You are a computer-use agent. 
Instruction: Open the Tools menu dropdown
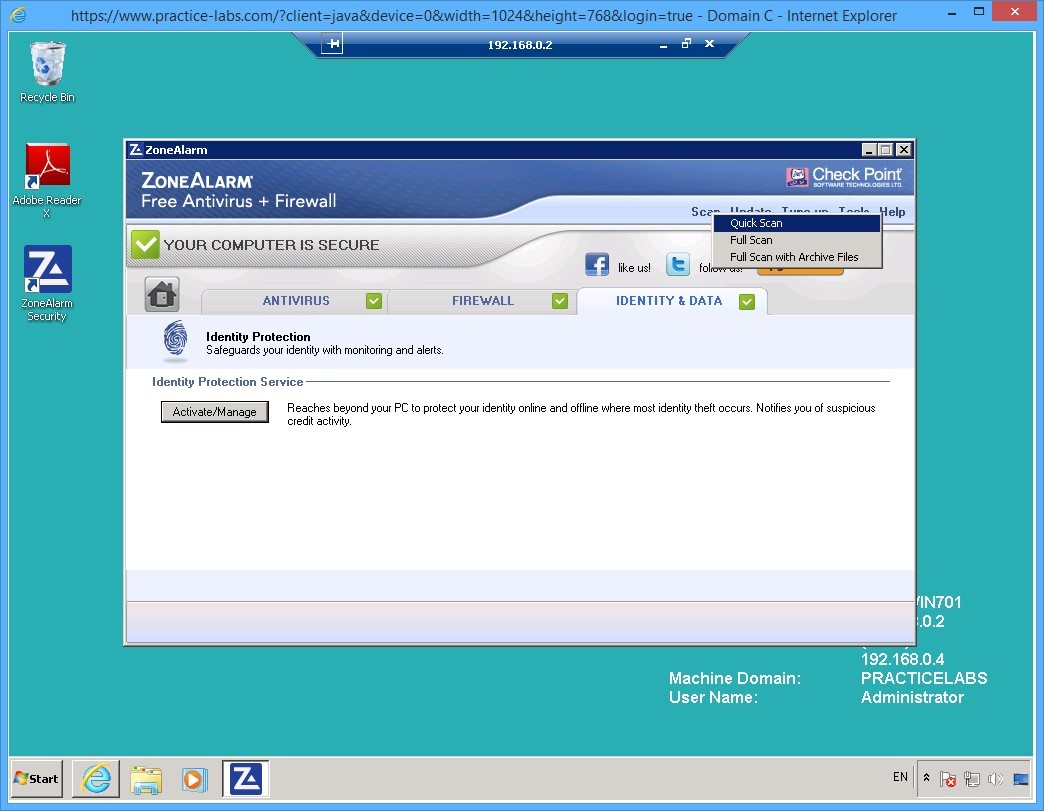click(x=853, y=212)
